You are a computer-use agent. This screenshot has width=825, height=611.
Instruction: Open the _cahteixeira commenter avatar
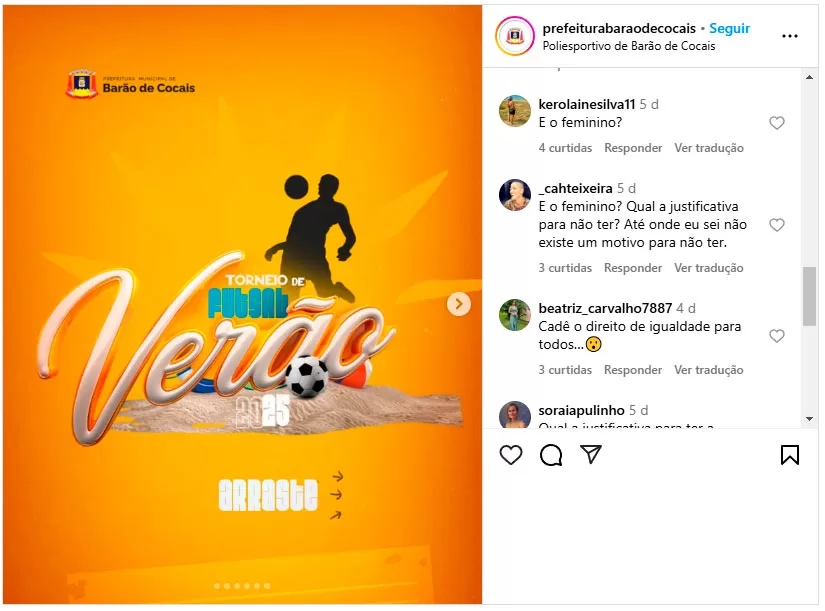click(515, 195)
